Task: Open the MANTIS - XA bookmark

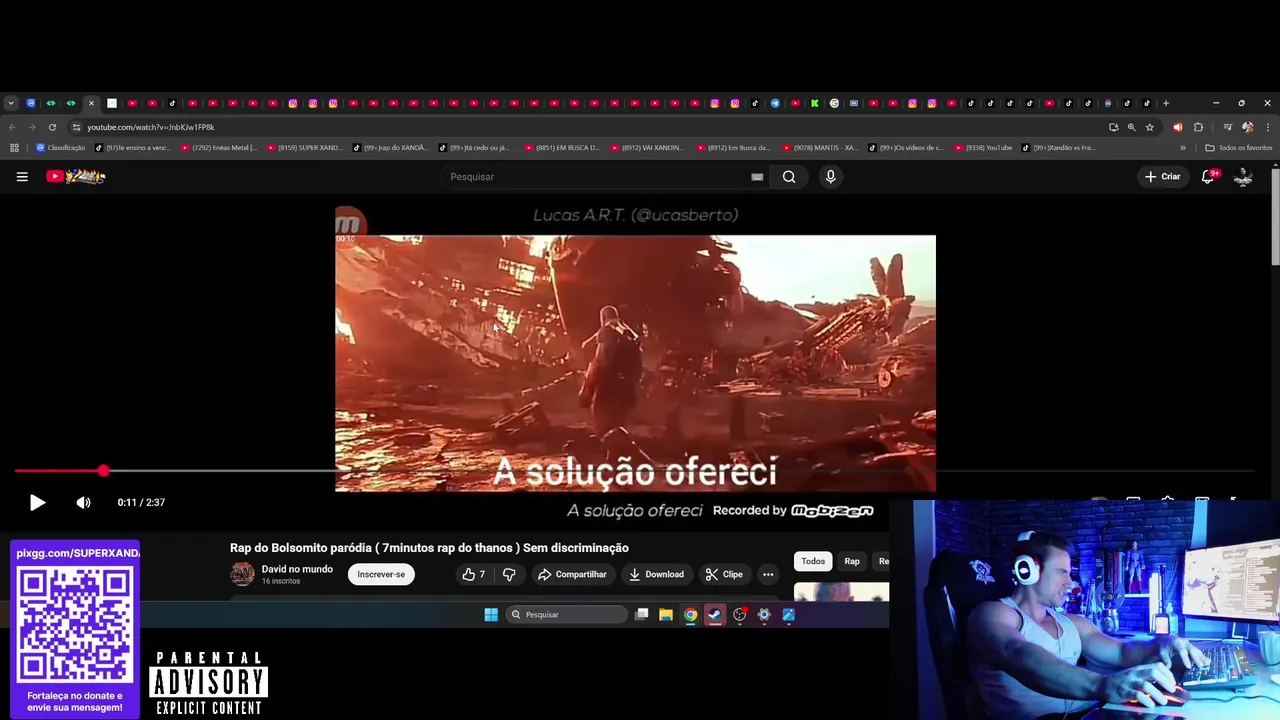Action: [820, 148]
